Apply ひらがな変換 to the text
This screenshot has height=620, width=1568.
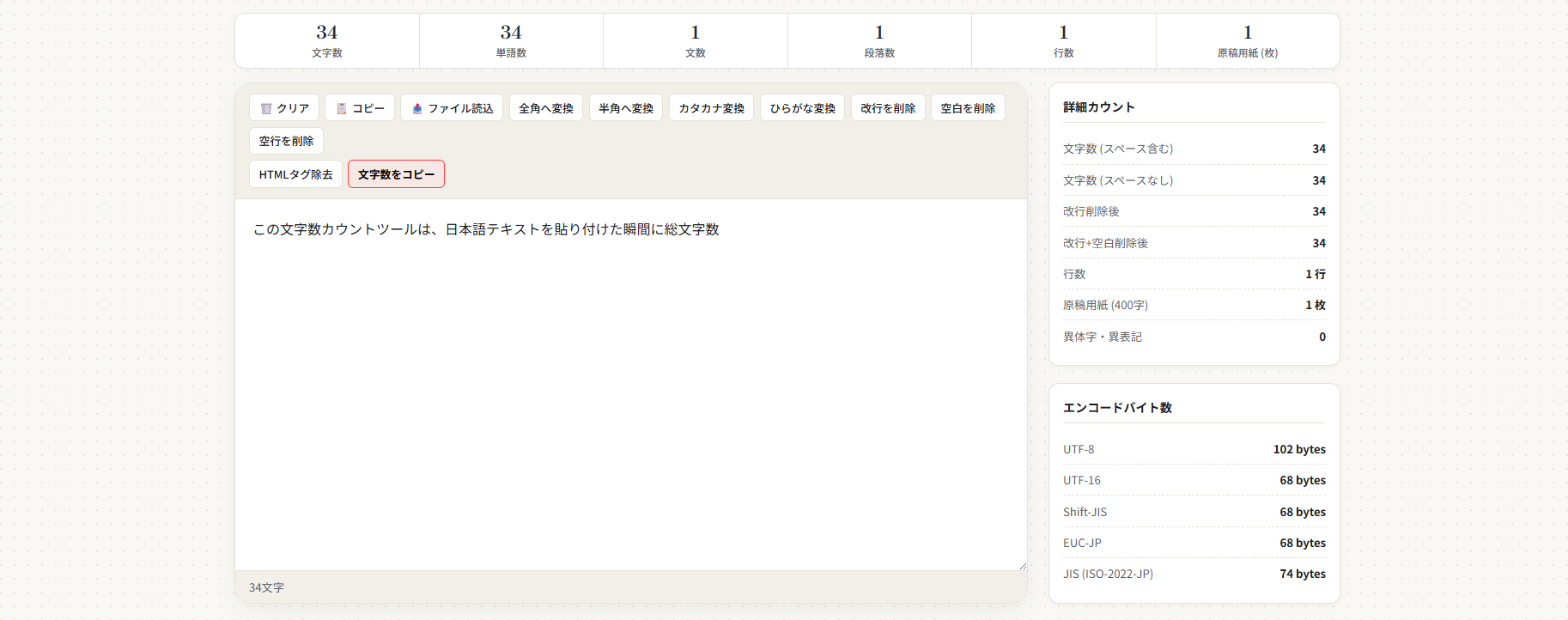tap(803, 108)
